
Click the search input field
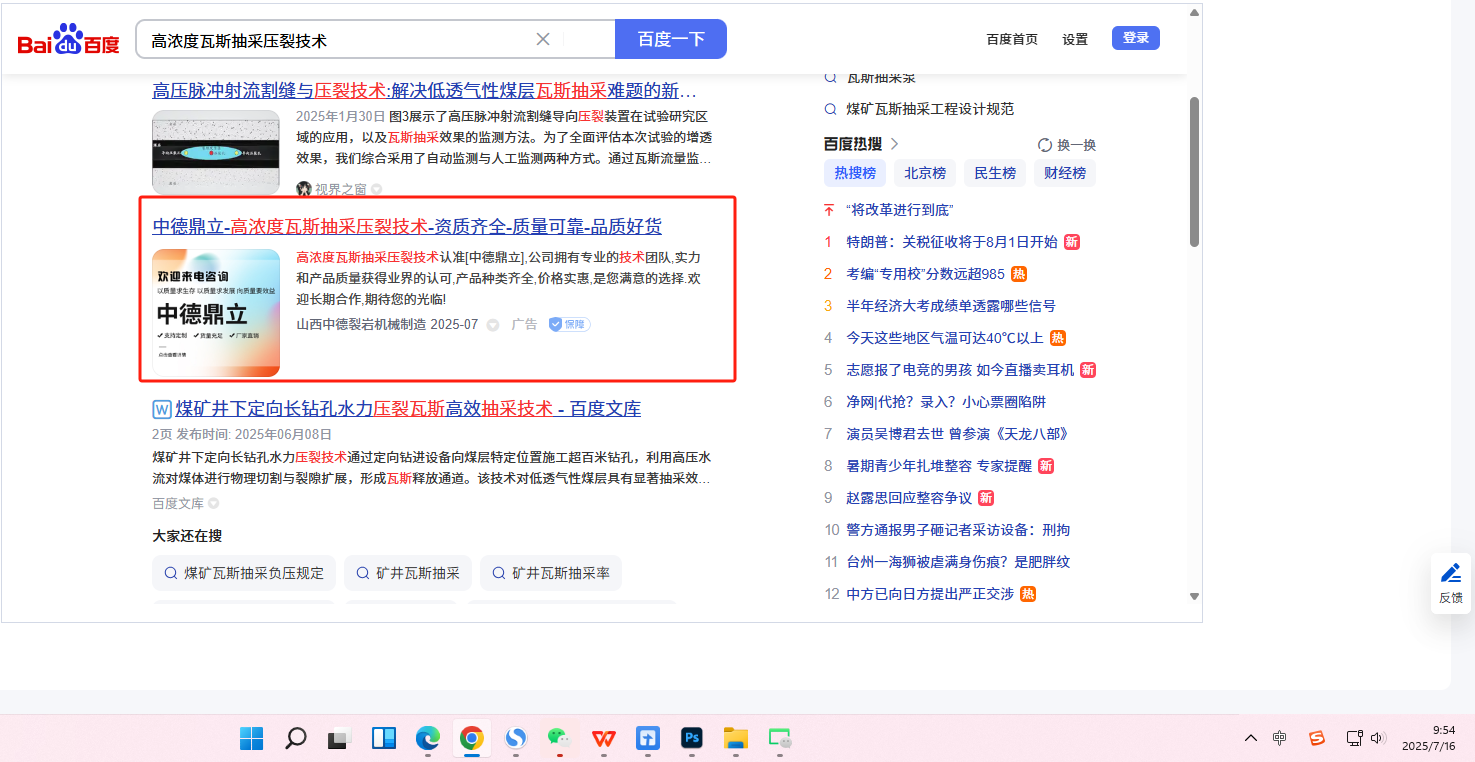335,40
